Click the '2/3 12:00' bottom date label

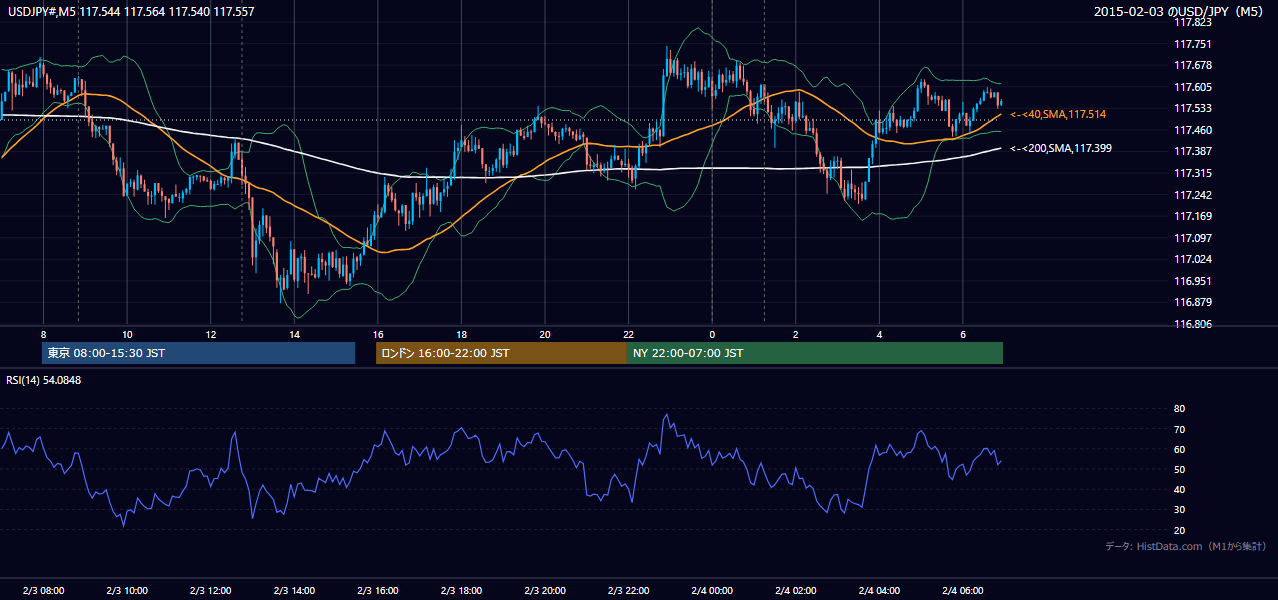click(x=211, y=591)
